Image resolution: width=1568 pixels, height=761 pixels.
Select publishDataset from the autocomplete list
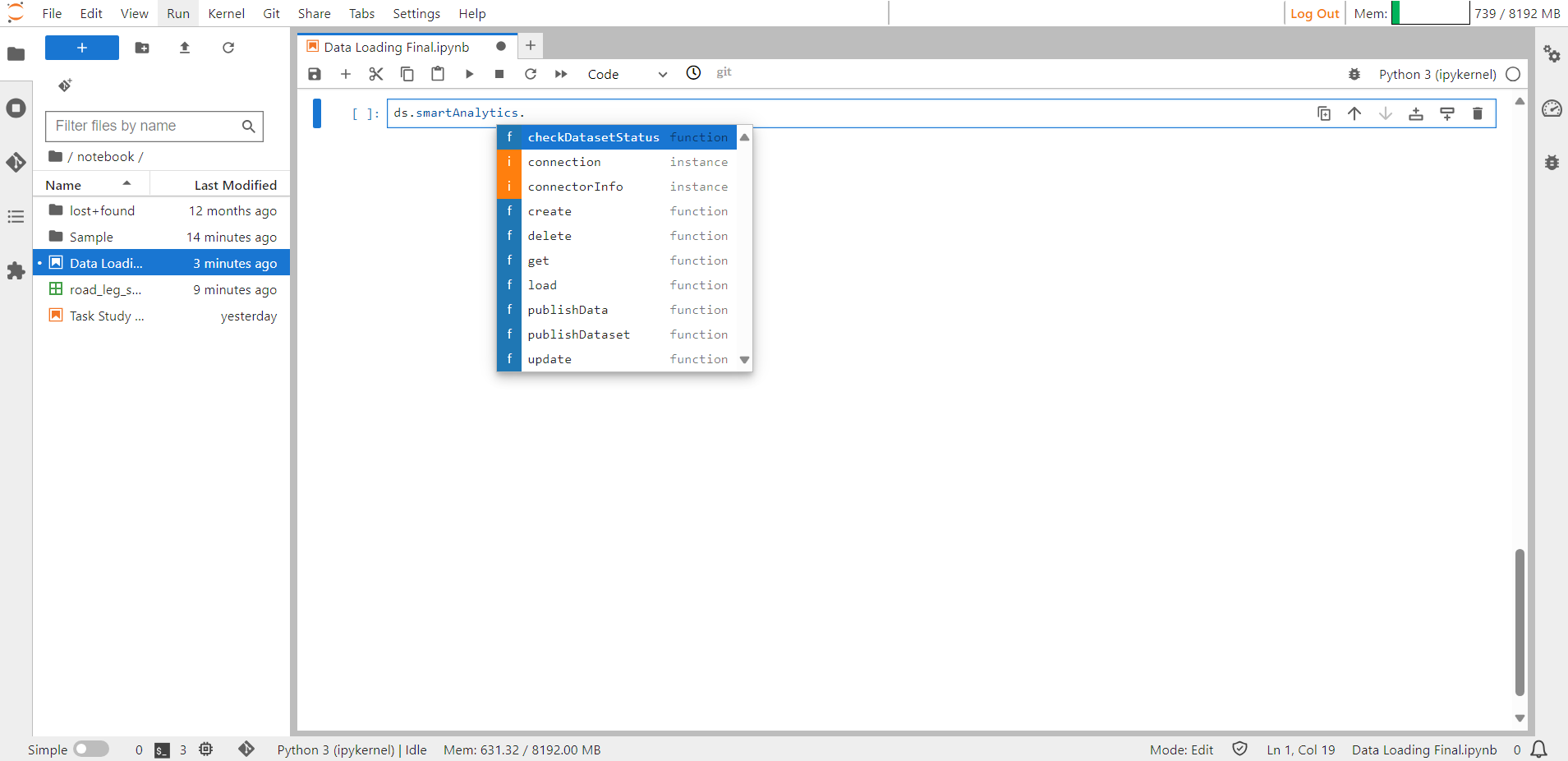[x=579, y=334]
